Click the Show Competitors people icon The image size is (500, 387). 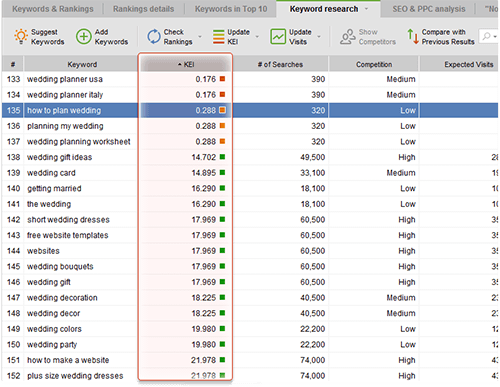[348, 37]
